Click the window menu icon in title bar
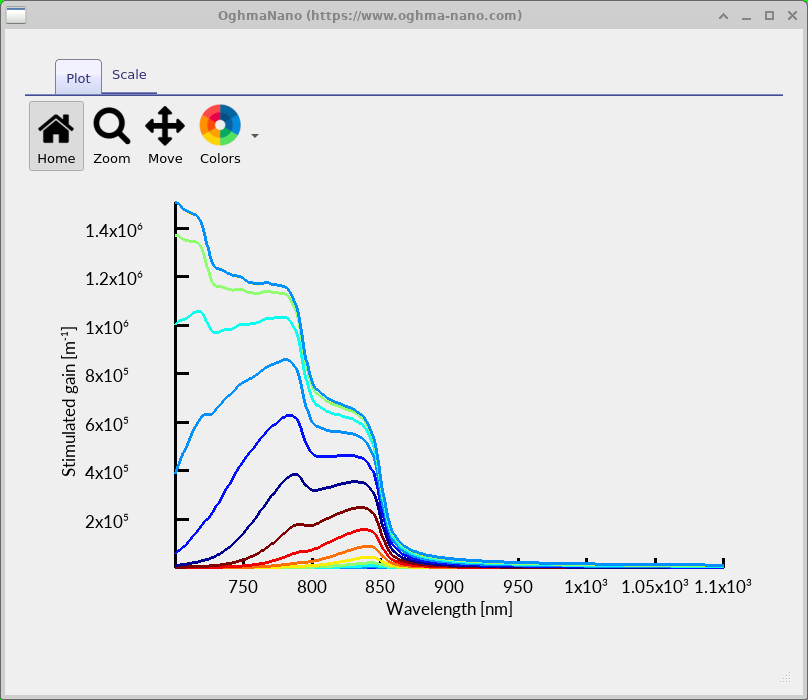Image resolution: width=808 pixels, height=700 pixels. [16, 15]
